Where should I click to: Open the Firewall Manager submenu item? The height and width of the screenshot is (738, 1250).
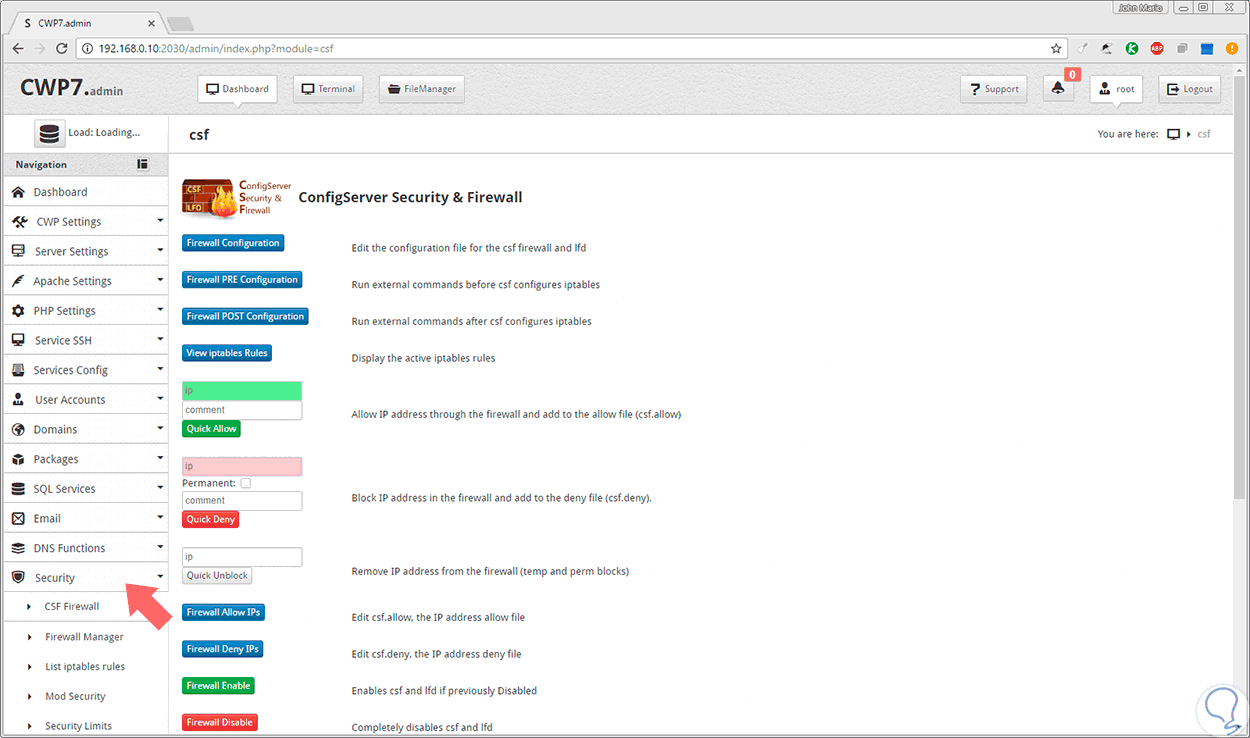click(x=84, y=636)
